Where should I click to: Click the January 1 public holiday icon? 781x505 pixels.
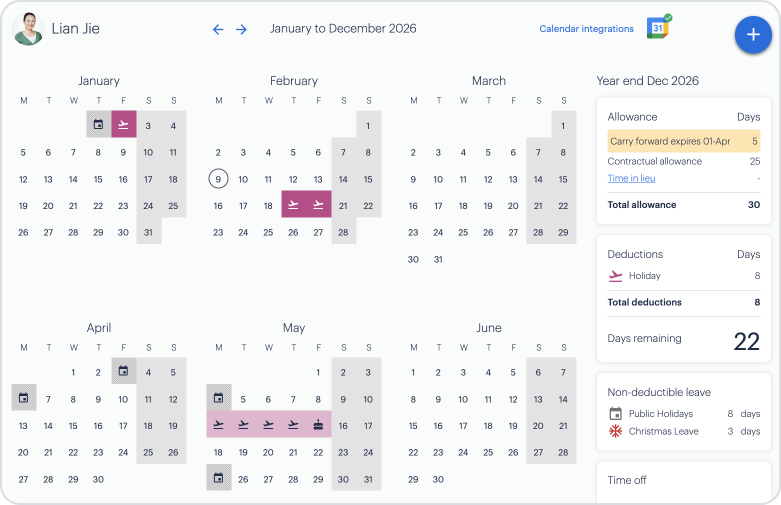(x=98, y=125)
